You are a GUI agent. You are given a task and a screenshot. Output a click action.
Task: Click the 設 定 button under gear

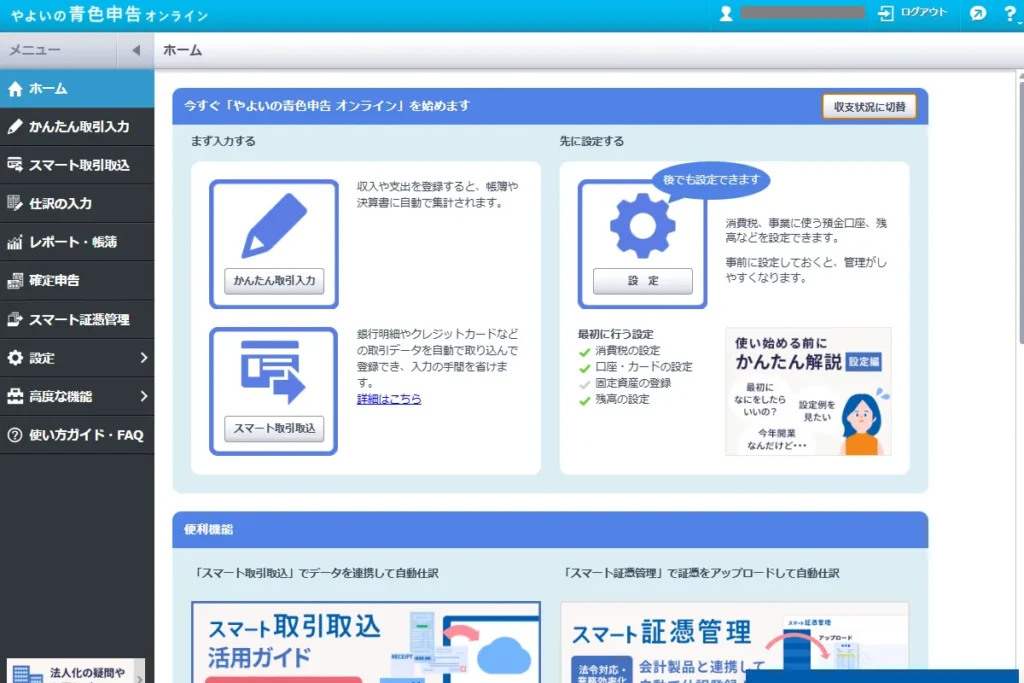[643, 281]
